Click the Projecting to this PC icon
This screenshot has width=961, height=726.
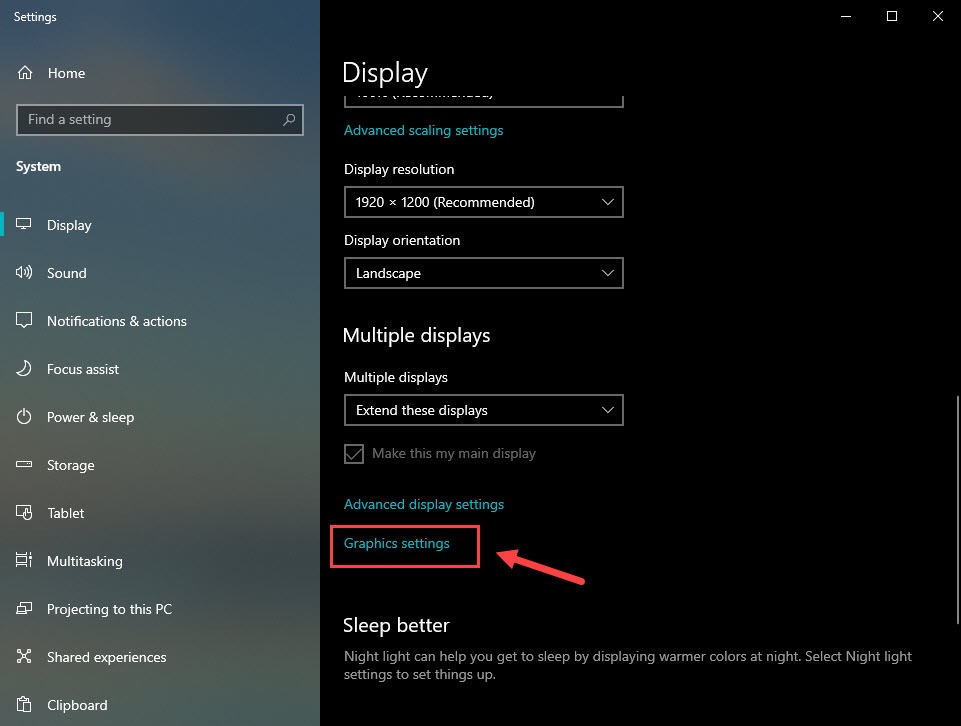[23, 608]
